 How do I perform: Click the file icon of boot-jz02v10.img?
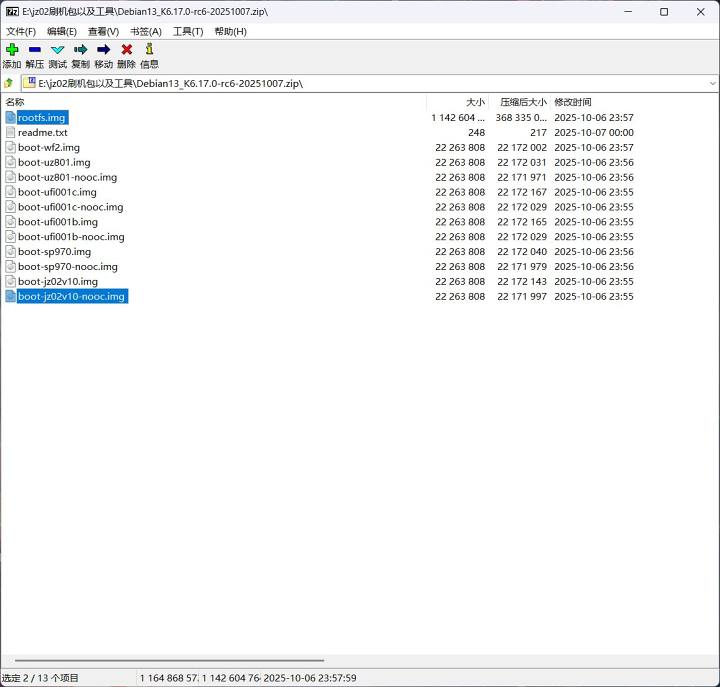coord(11,282)
